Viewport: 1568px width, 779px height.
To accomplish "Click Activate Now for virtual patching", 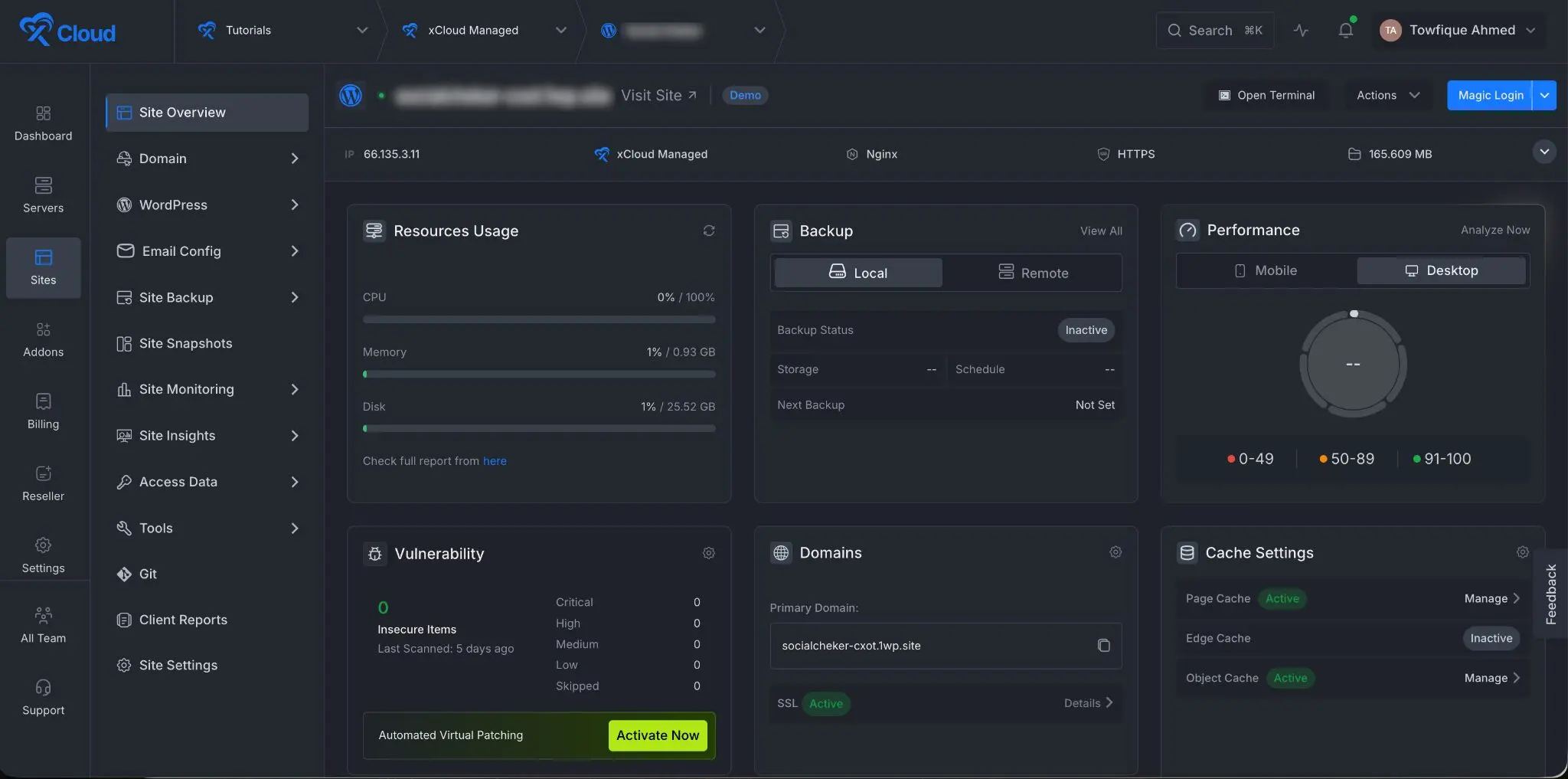I will click(x=658, y=735).
